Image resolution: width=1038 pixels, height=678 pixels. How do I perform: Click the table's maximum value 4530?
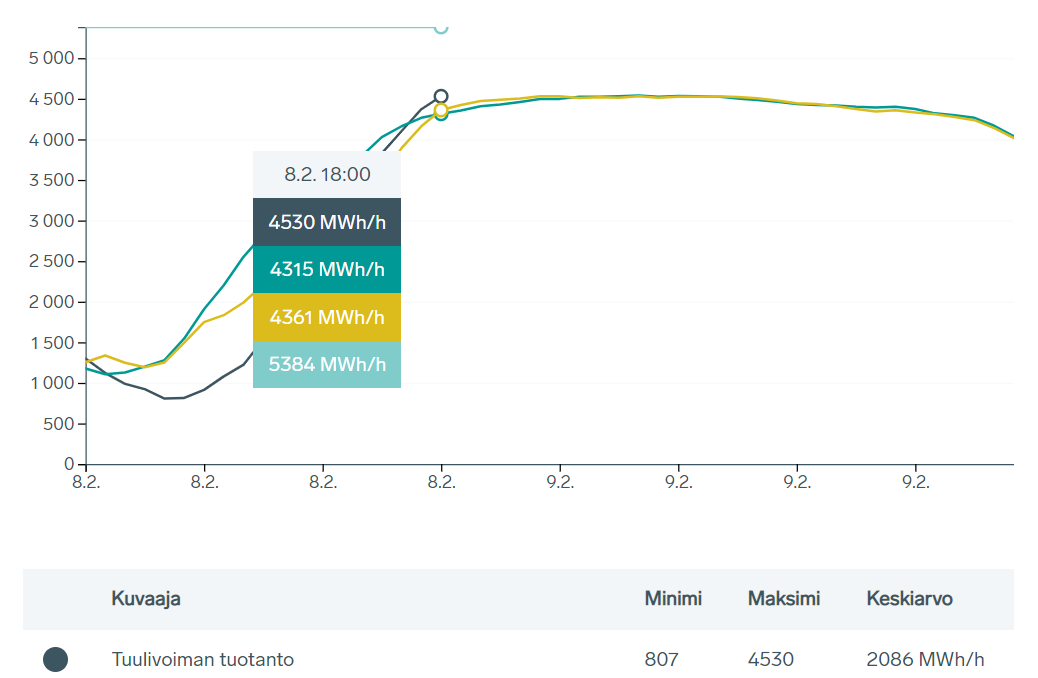tap(770, 659)
